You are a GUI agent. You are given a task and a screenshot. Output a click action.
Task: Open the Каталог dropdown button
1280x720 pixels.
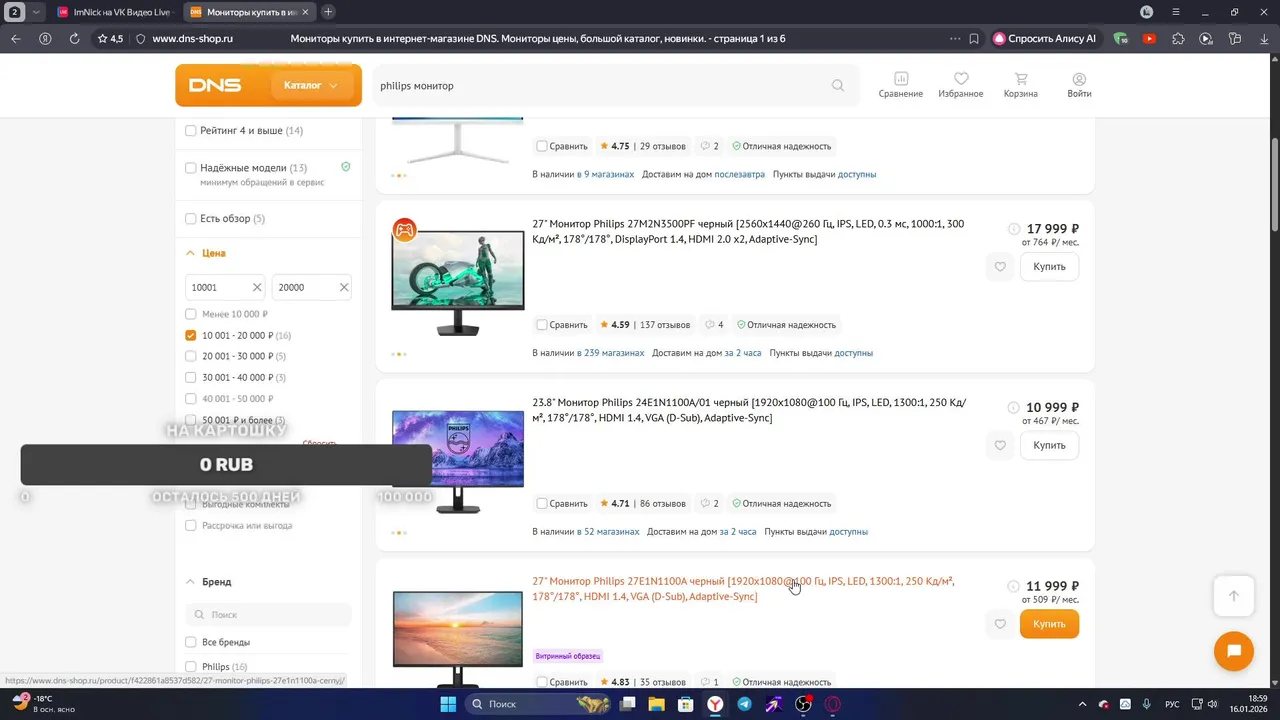(311, 85)
